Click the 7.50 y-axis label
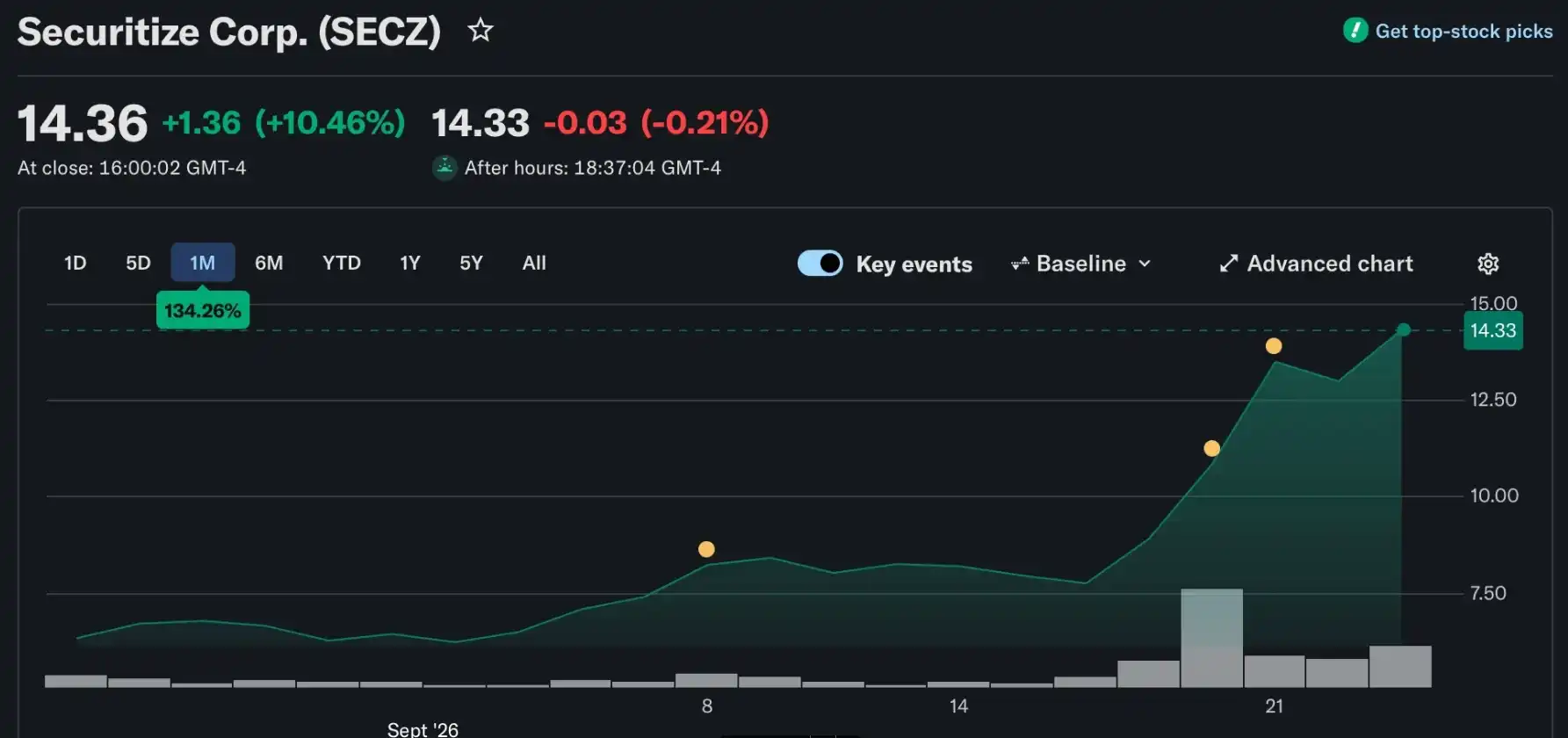The image size is (1568, 738). click(1488, 593)
